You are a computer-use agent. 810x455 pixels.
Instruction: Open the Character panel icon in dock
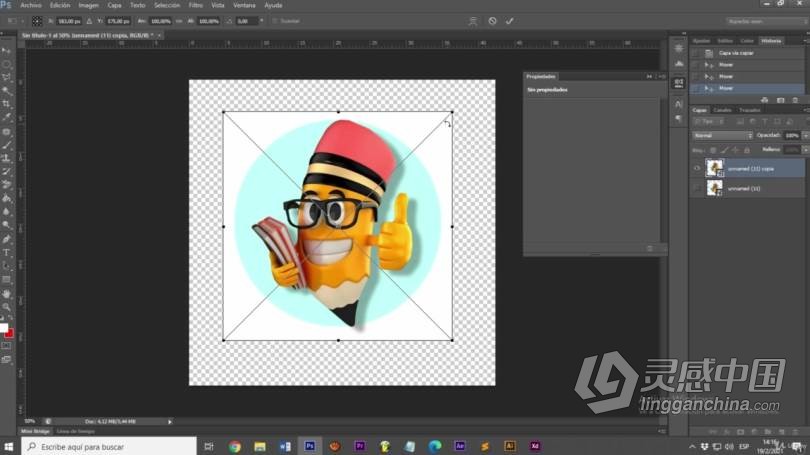click(679, 104)
